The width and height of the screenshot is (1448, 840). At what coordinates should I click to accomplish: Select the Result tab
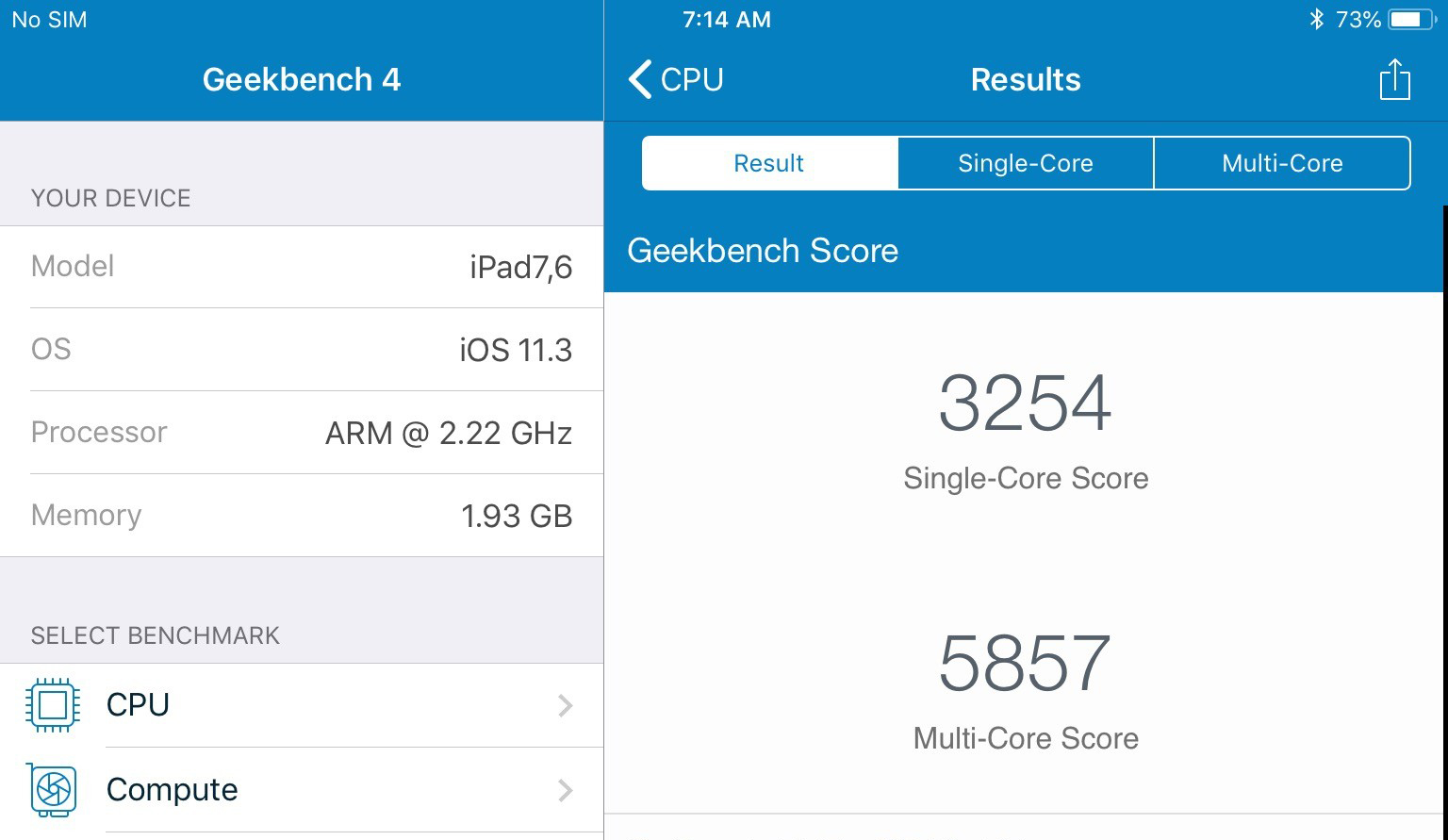pyautogui.click(x=768, y=162)
